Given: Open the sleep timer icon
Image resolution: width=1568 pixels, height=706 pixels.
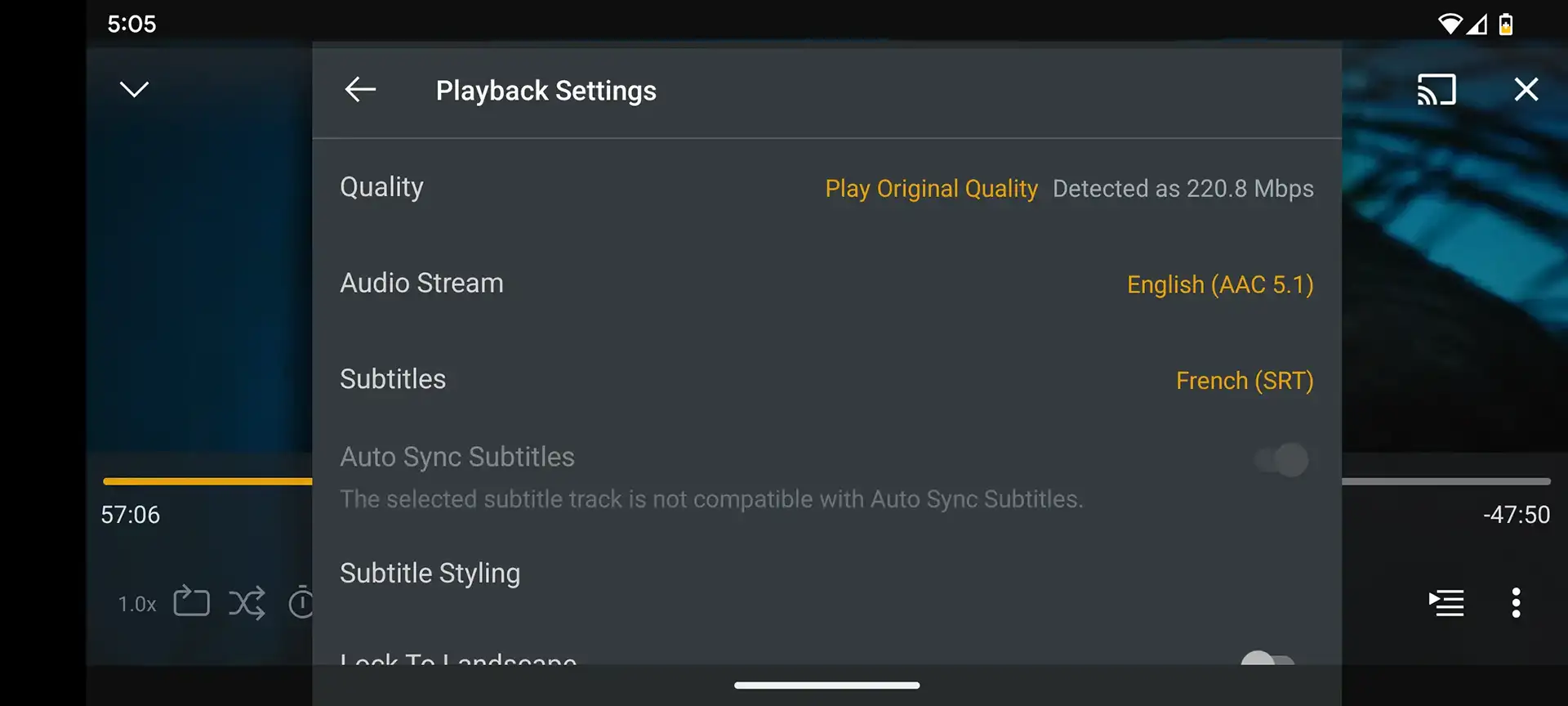Looking at the screenshot, I should [301, 602].
